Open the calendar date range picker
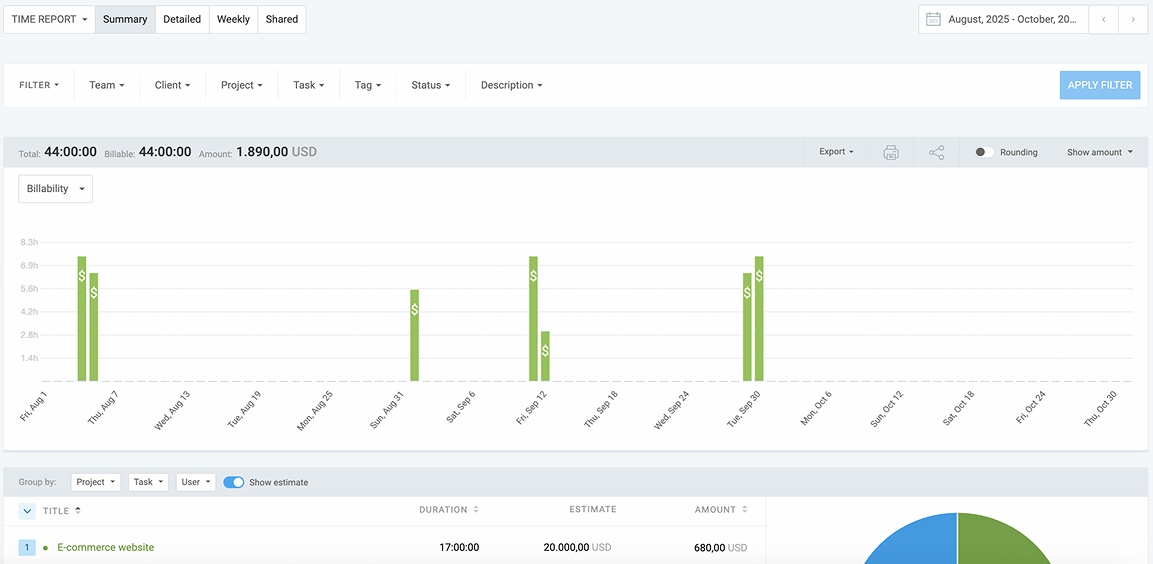The image size is (1153, 564). (1003, 19)
